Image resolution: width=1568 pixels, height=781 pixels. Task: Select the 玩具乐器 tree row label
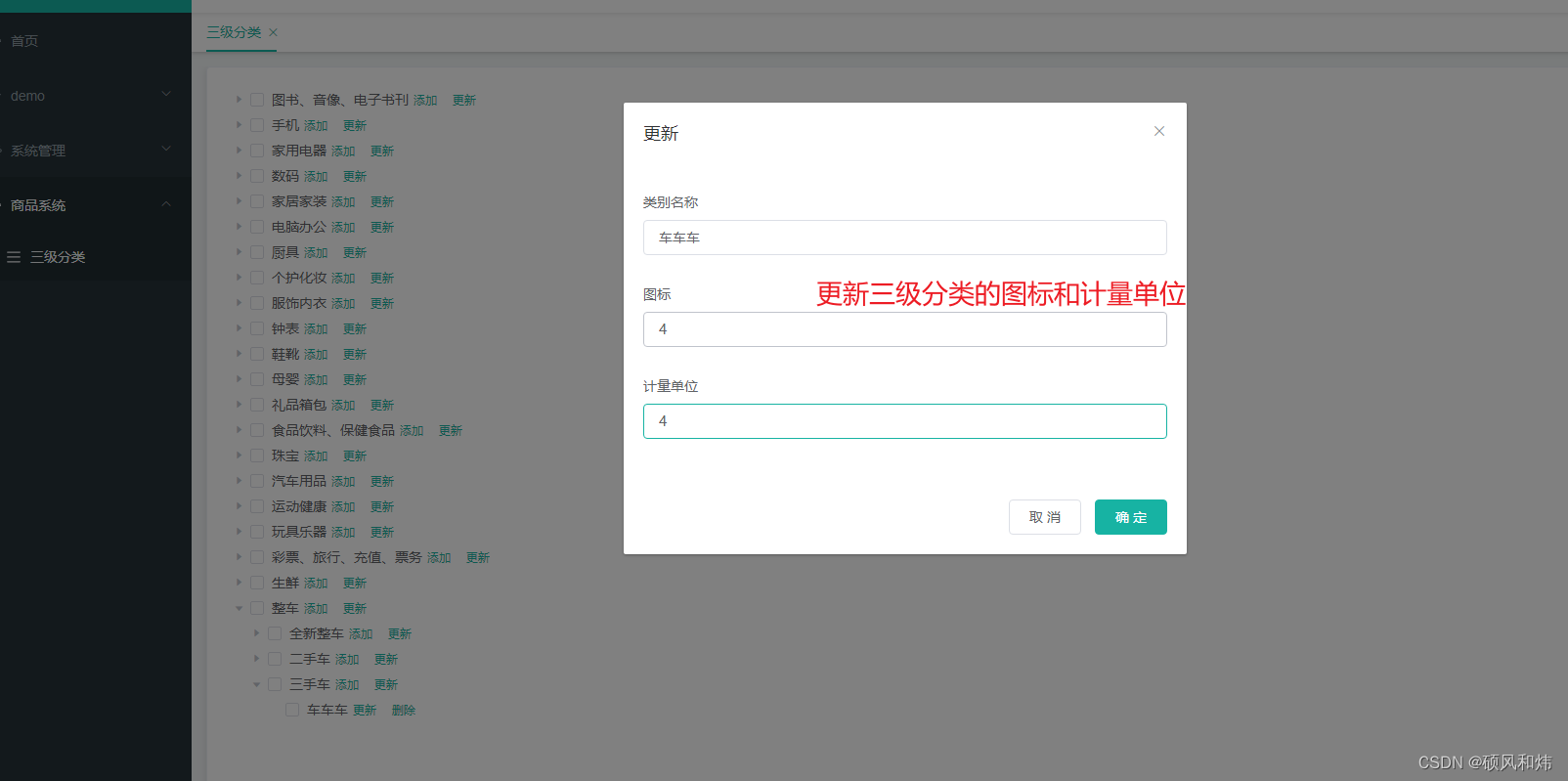[299, 532]
